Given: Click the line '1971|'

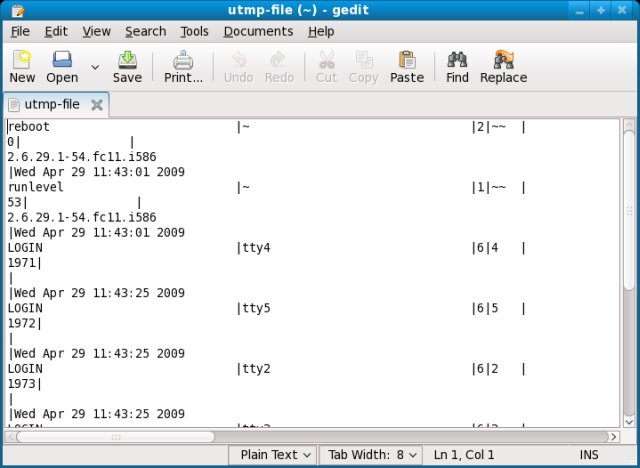Looking at the screenshot, I should coord(25,263).
